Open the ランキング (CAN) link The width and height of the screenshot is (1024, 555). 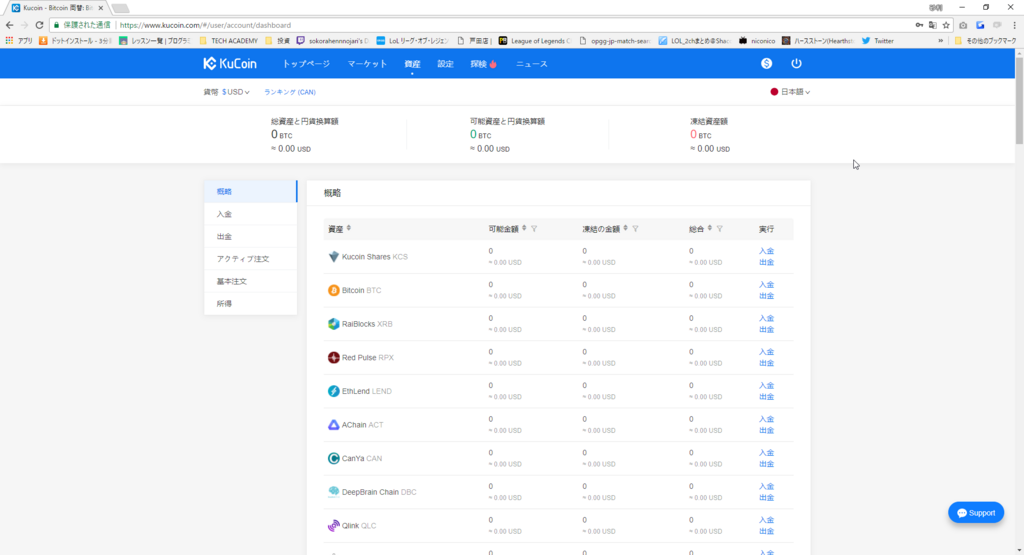(289, 92)
